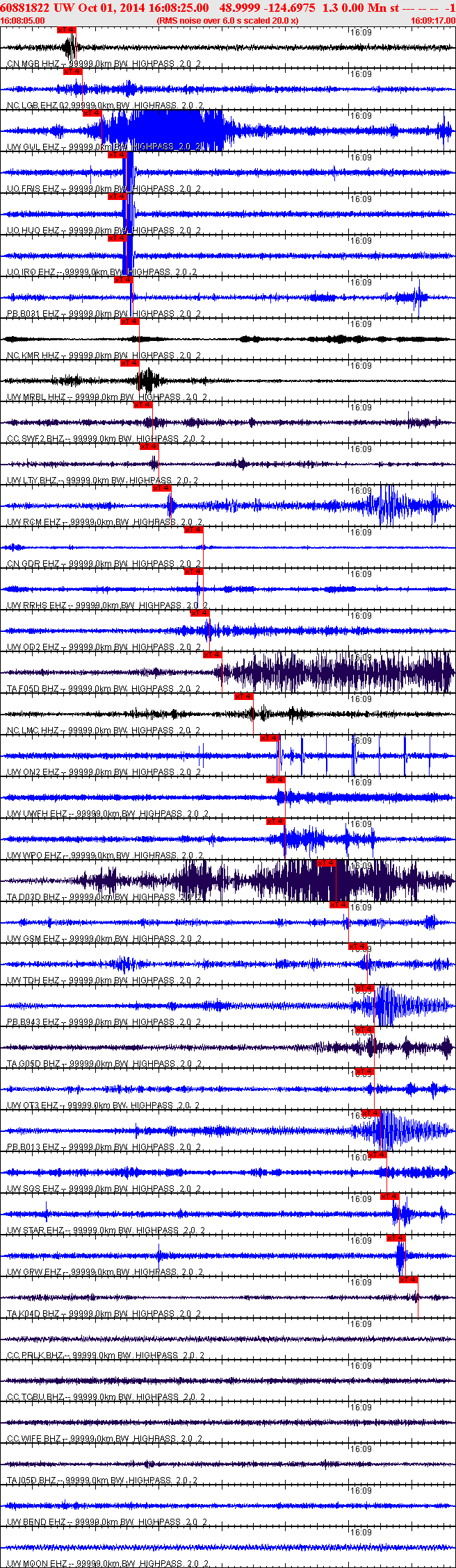This screenshot has width=456, height=1568.
Task: Click red pick marker on NC LMC trace
Action: (243, 697)
